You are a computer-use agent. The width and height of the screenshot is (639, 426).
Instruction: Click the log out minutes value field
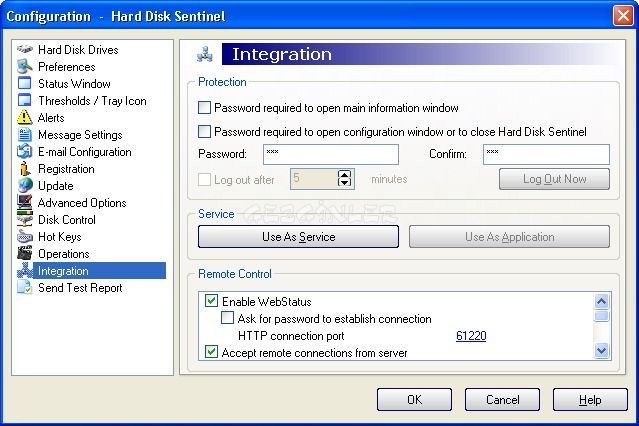pyautogui.click(x=314, y=179)
